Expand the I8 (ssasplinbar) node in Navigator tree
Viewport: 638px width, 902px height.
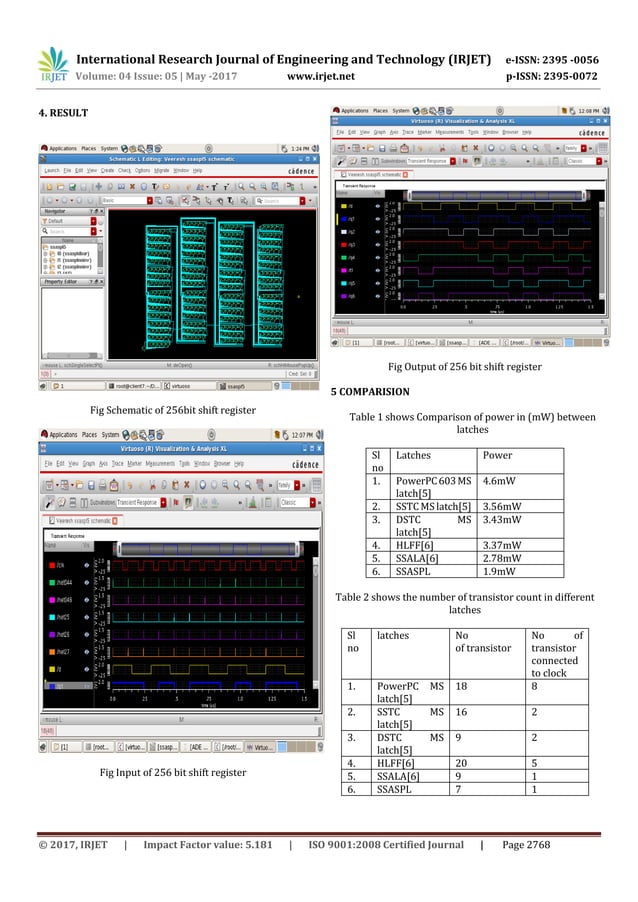click(45, 254)
